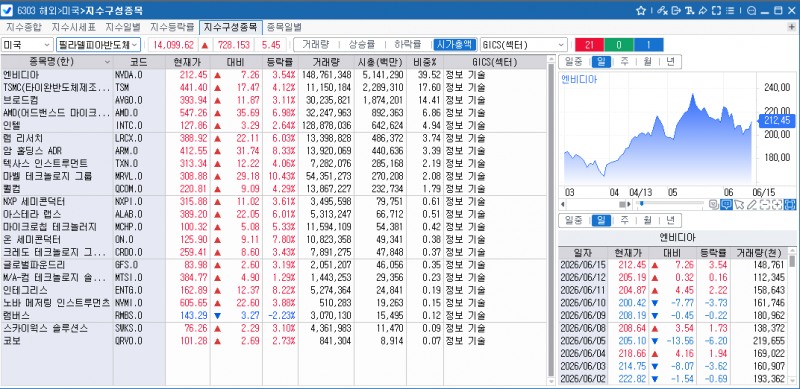Switch to the 지수등락률 tab

pyautogui.click(x=172, y=27)
